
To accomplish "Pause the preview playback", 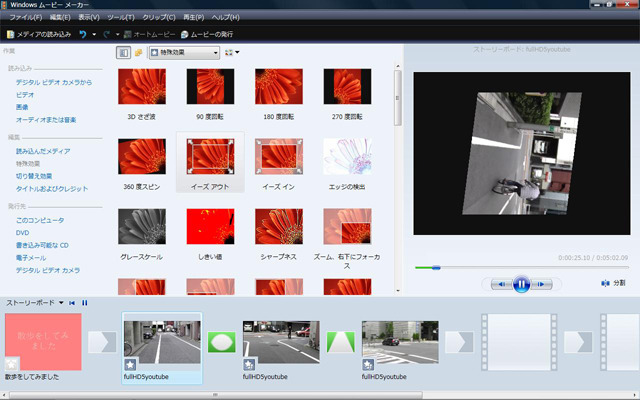I will click(522, 284).
